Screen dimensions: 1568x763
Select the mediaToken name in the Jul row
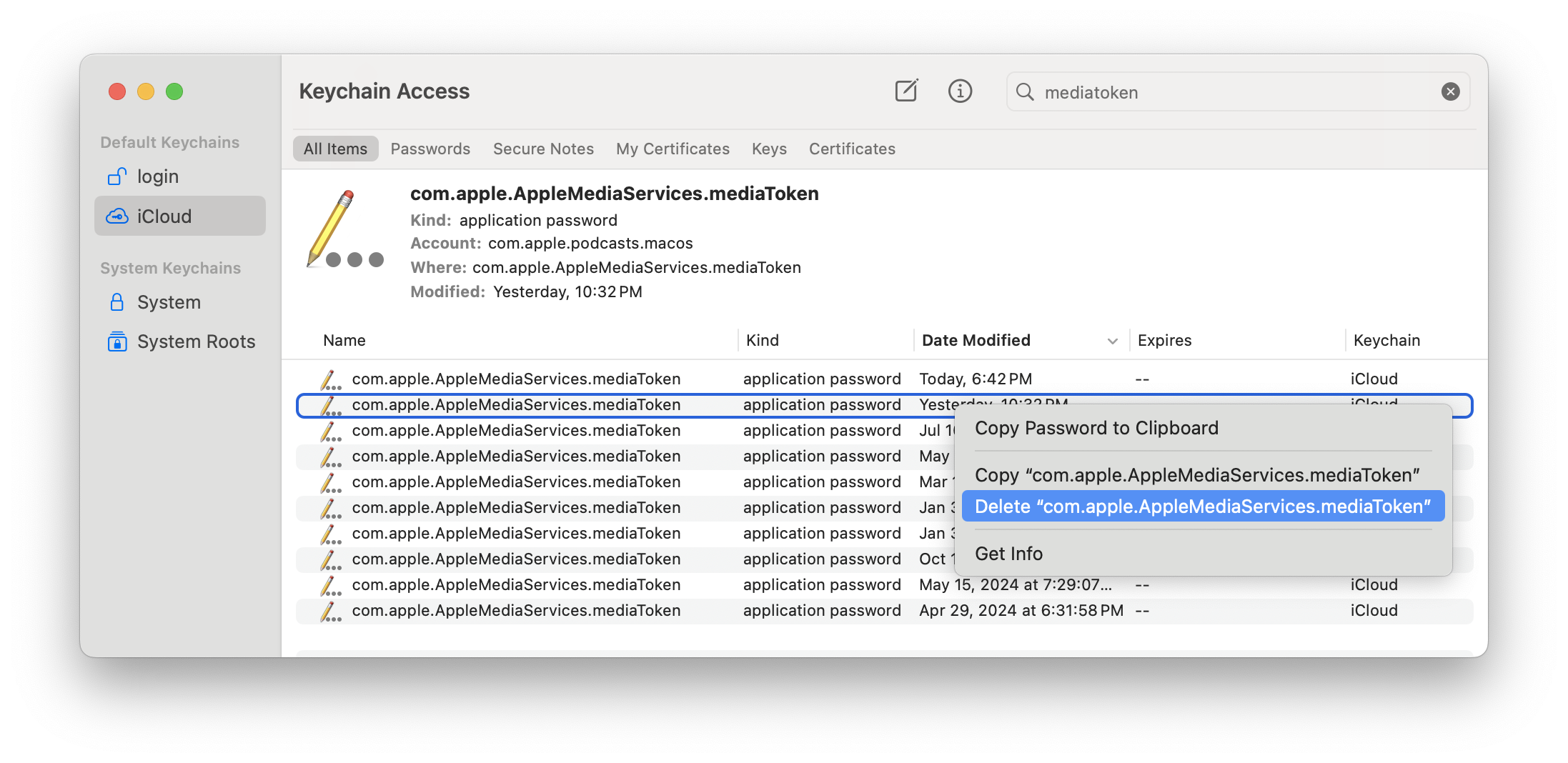tap(516, 430)
